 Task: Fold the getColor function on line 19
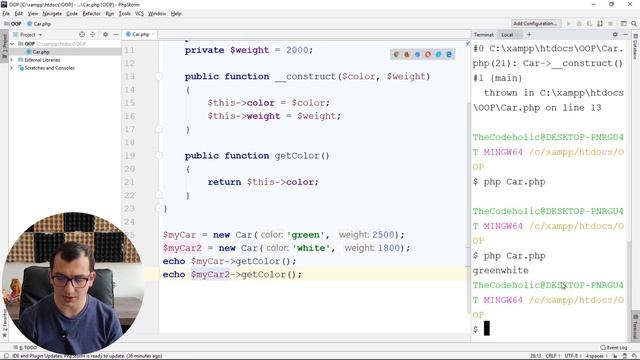(x=159, y=156)
